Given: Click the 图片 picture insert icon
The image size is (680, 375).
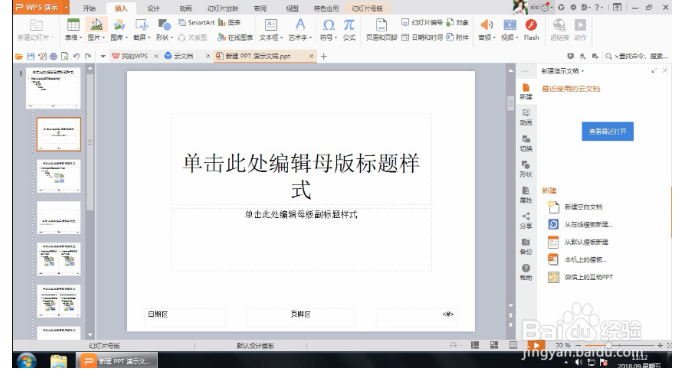Looking at the screenshot, I should 96,25.
